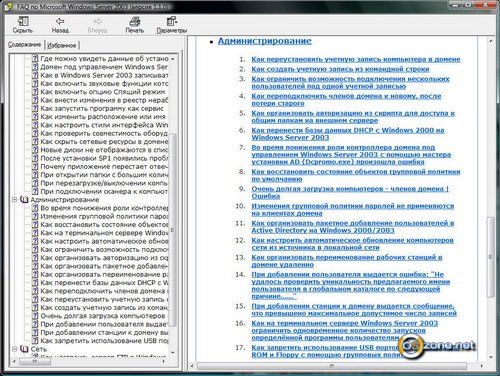
Task: Open topic icon for 'Как внести изменения в реестр'
Action: click(x=35, y=100)
